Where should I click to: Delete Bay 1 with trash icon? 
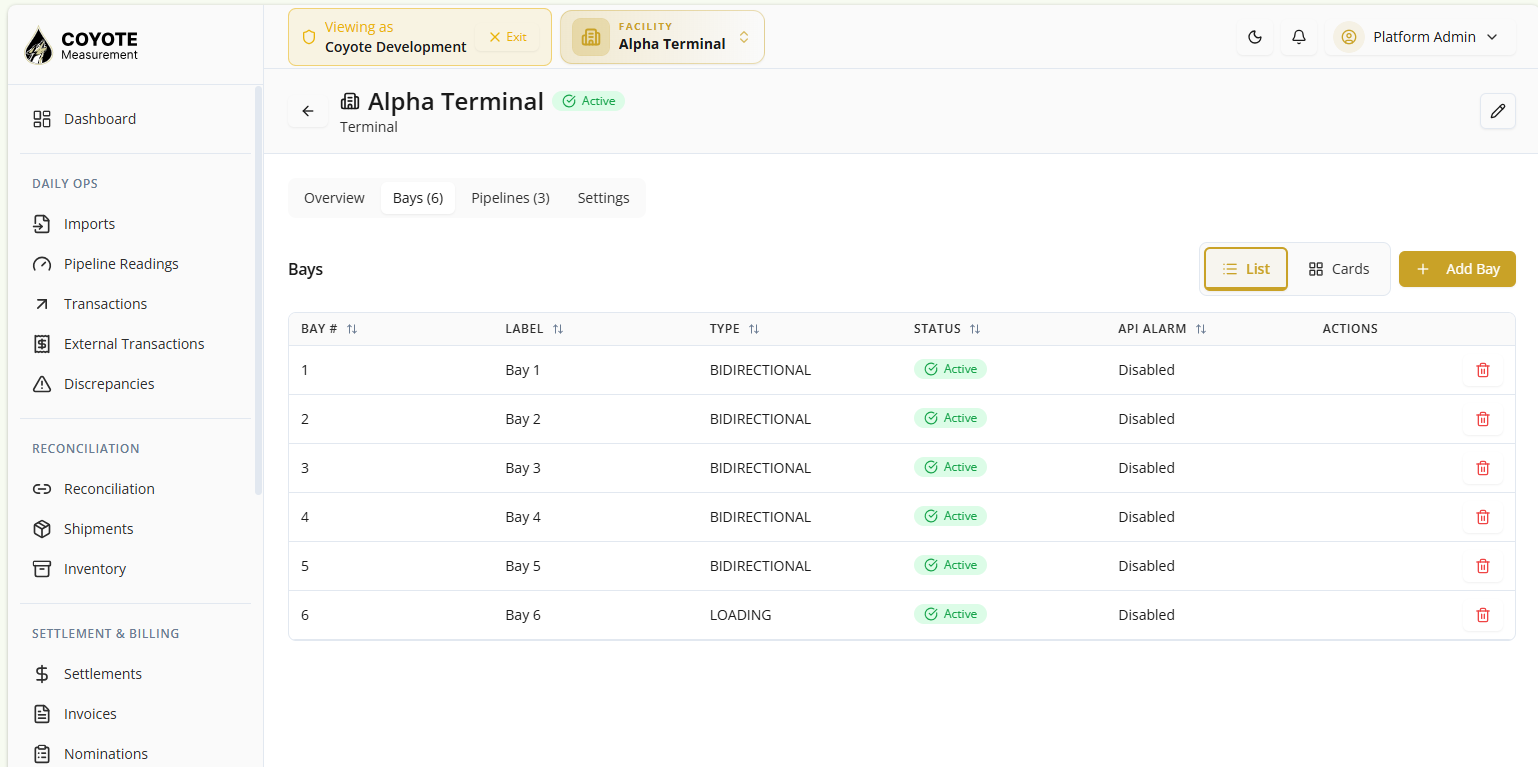1482,370
